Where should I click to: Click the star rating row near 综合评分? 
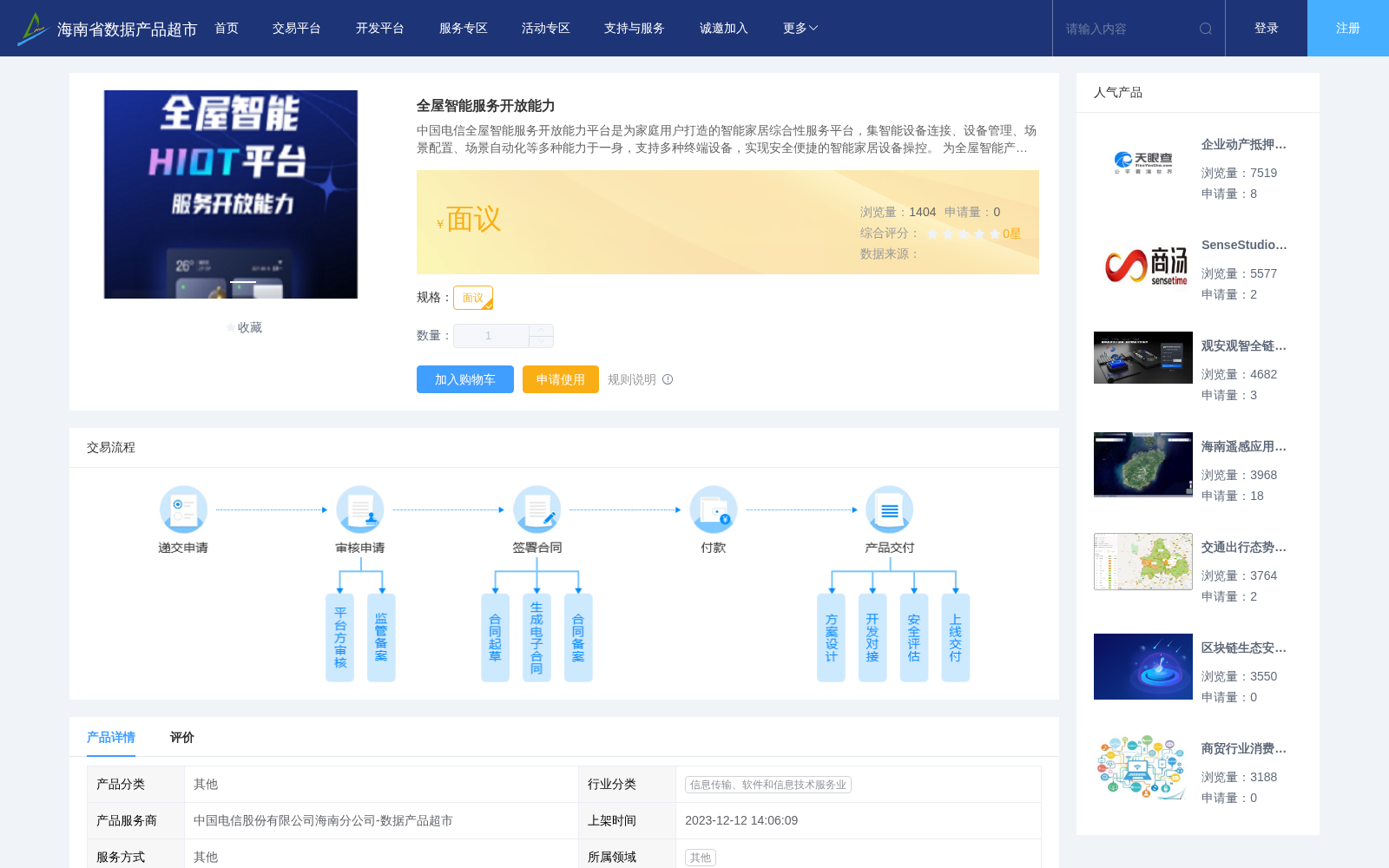point(964,233)
